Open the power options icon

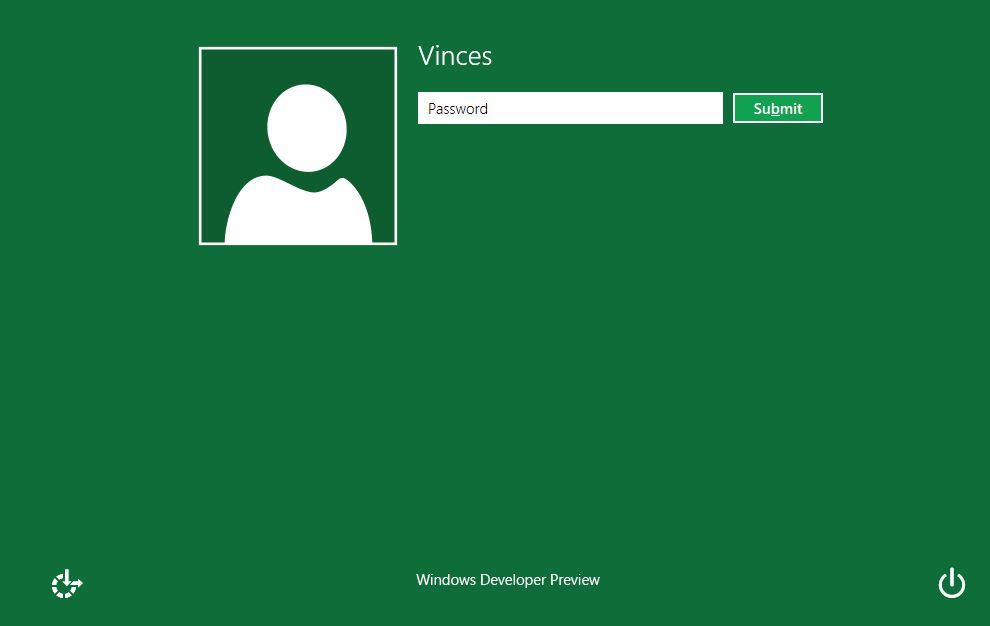click(951, 582)
